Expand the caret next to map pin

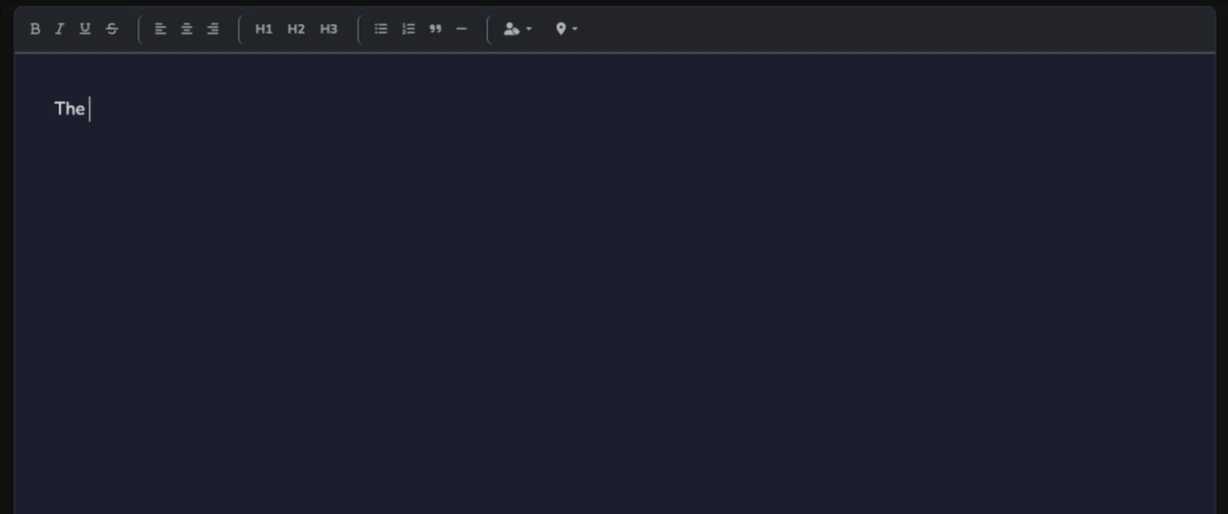tap(575, 30)
